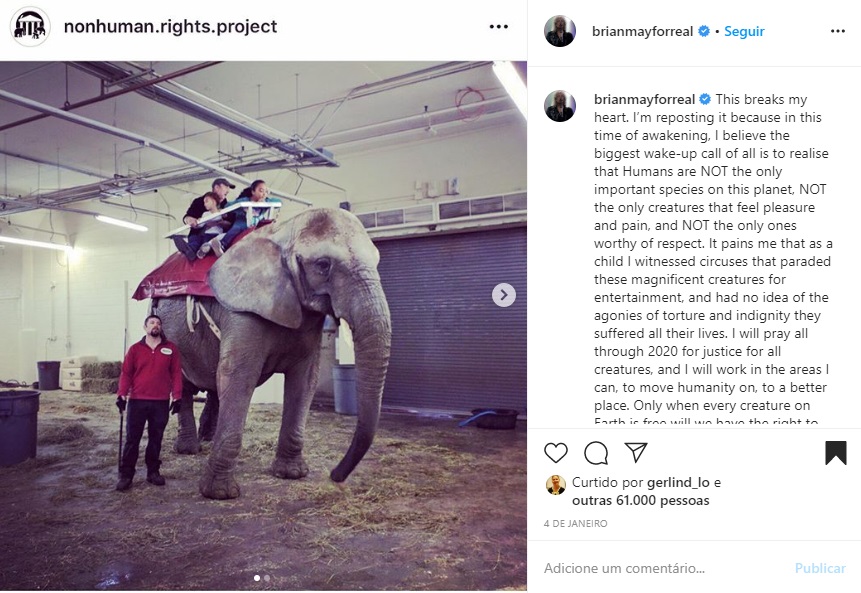Click brianmayforreal avatar next to caption
This screenshot has width=861, height=593.
[560, 105]
